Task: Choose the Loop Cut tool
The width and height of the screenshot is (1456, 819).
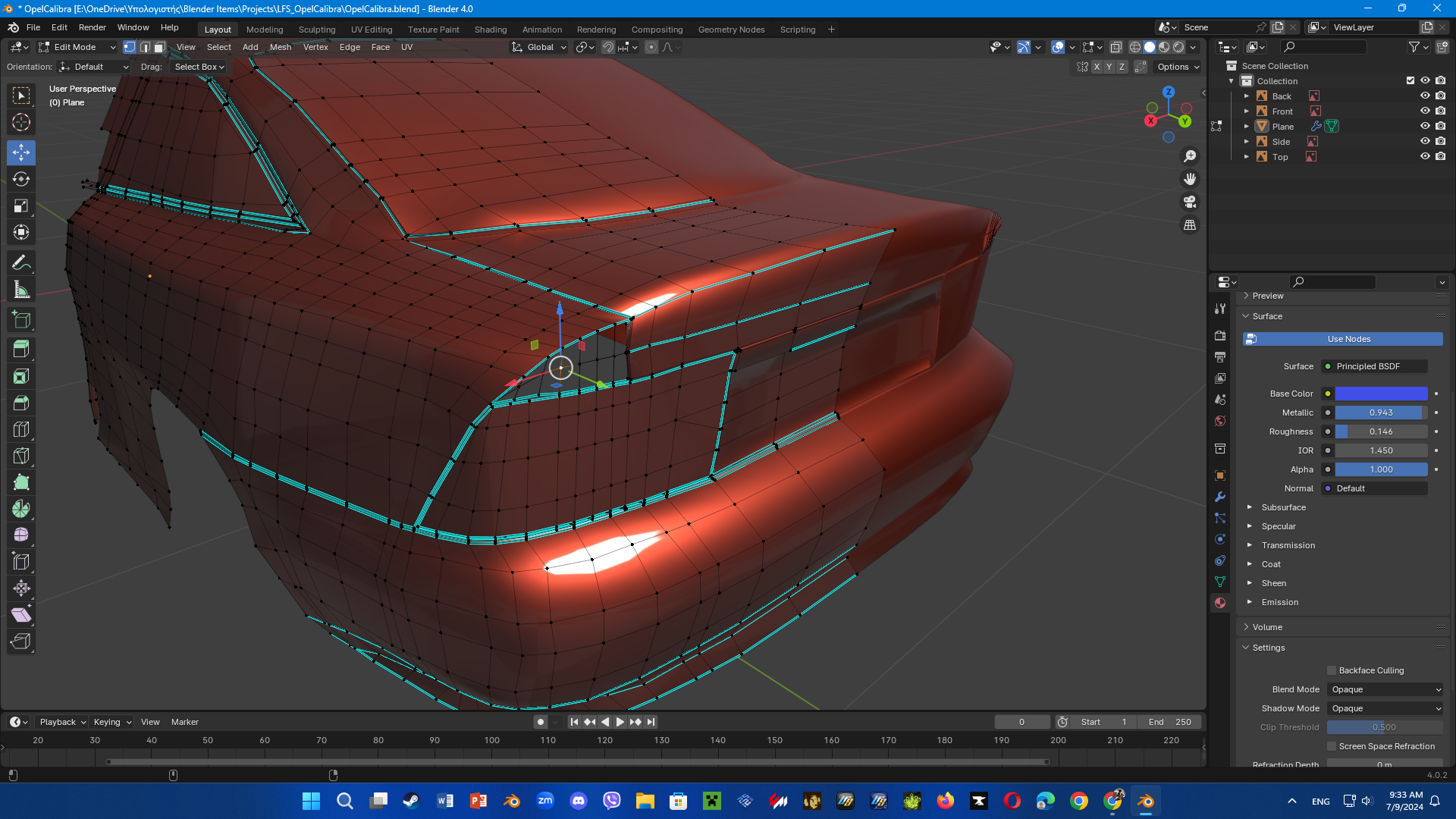Action: pyautogui.click(x=21, y=429)
